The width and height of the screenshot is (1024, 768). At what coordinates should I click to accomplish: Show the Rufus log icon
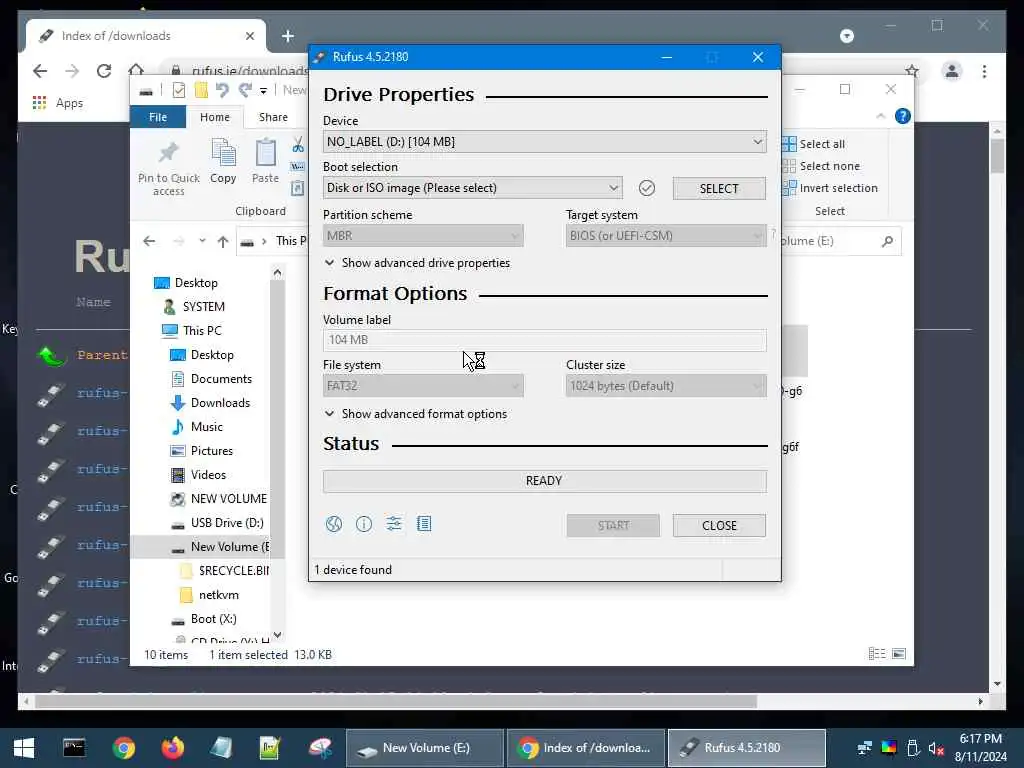tap(424, 524)
